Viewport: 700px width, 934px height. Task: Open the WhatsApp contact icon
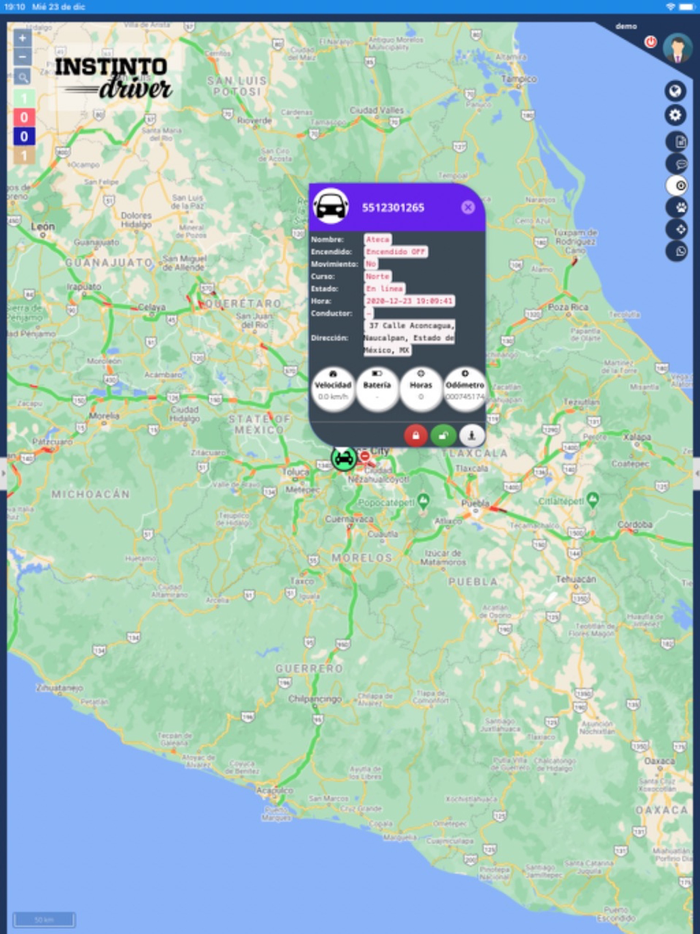click(x=677, y=251)
